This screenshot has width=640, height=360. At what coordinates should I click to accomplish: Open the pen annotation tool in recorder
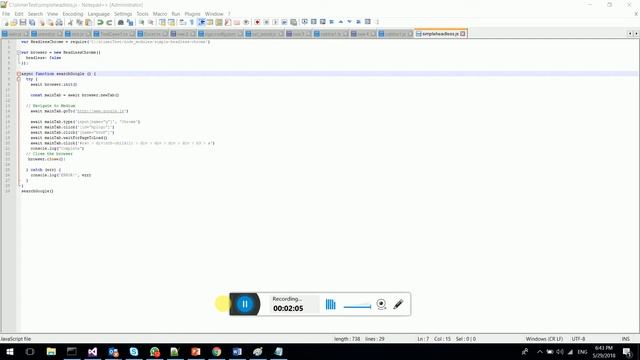pyautogui.click(x=398, y=304)
